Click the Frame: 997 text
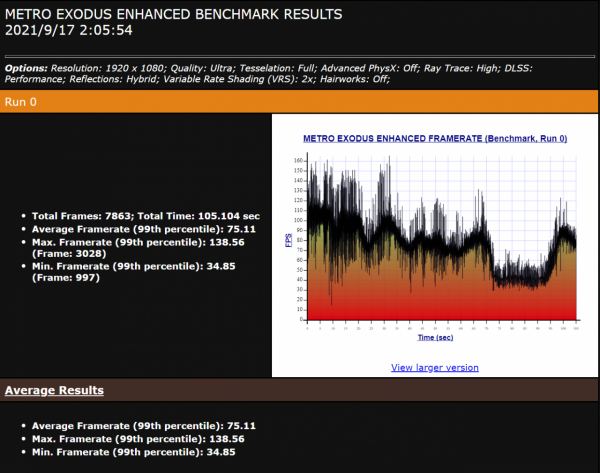The height and width of the screenshot is (473, 600). 65,277
